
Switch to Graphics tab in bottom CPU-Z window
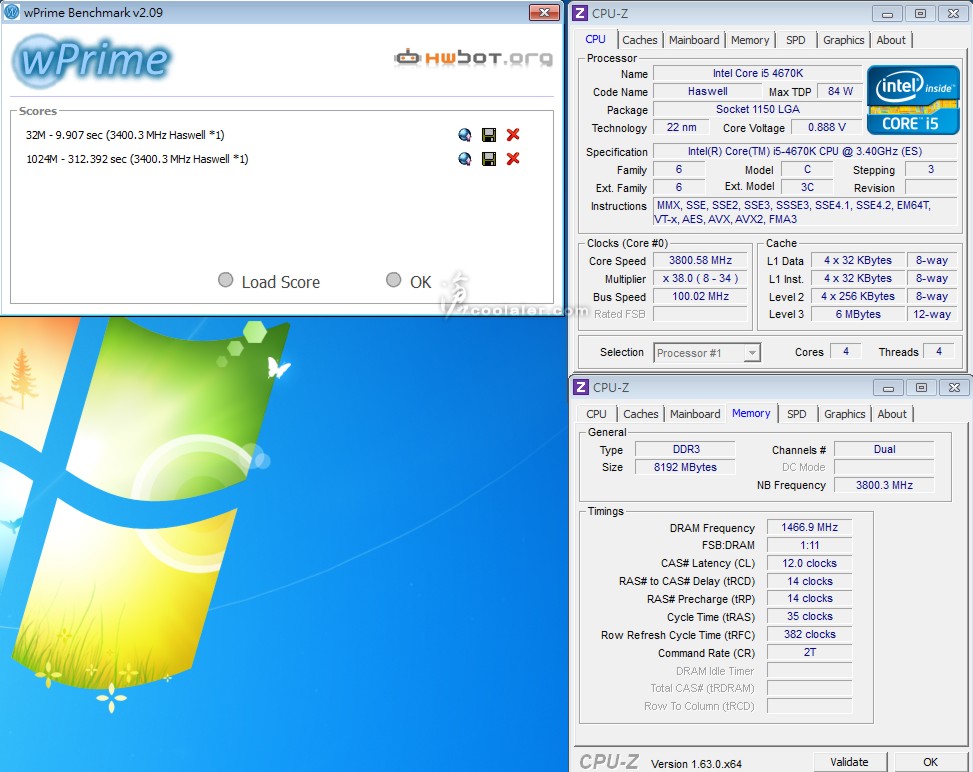pos(845,414)
